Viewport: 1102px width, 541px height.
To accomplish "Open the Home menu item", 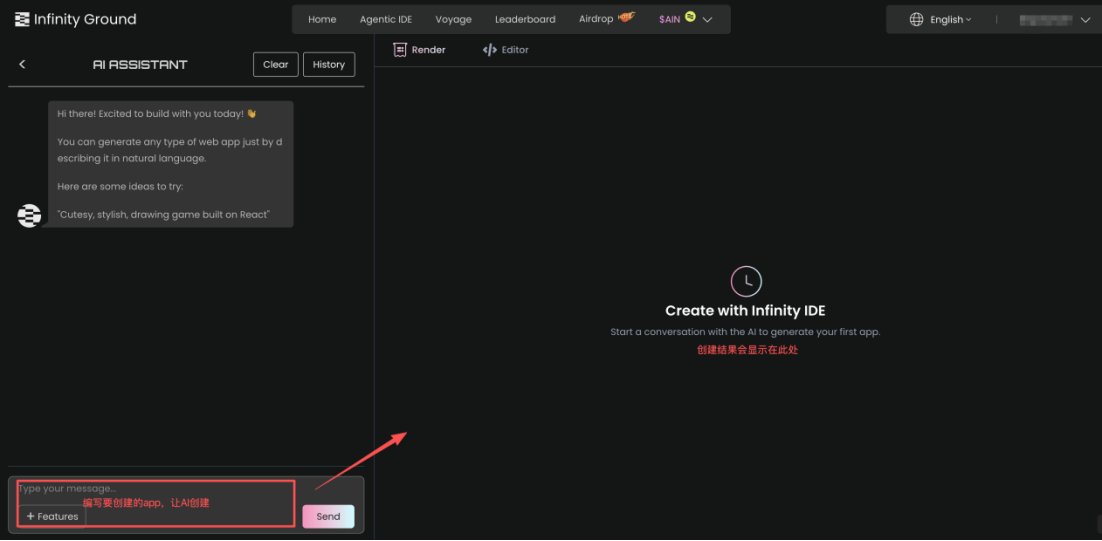I will 322,20.
